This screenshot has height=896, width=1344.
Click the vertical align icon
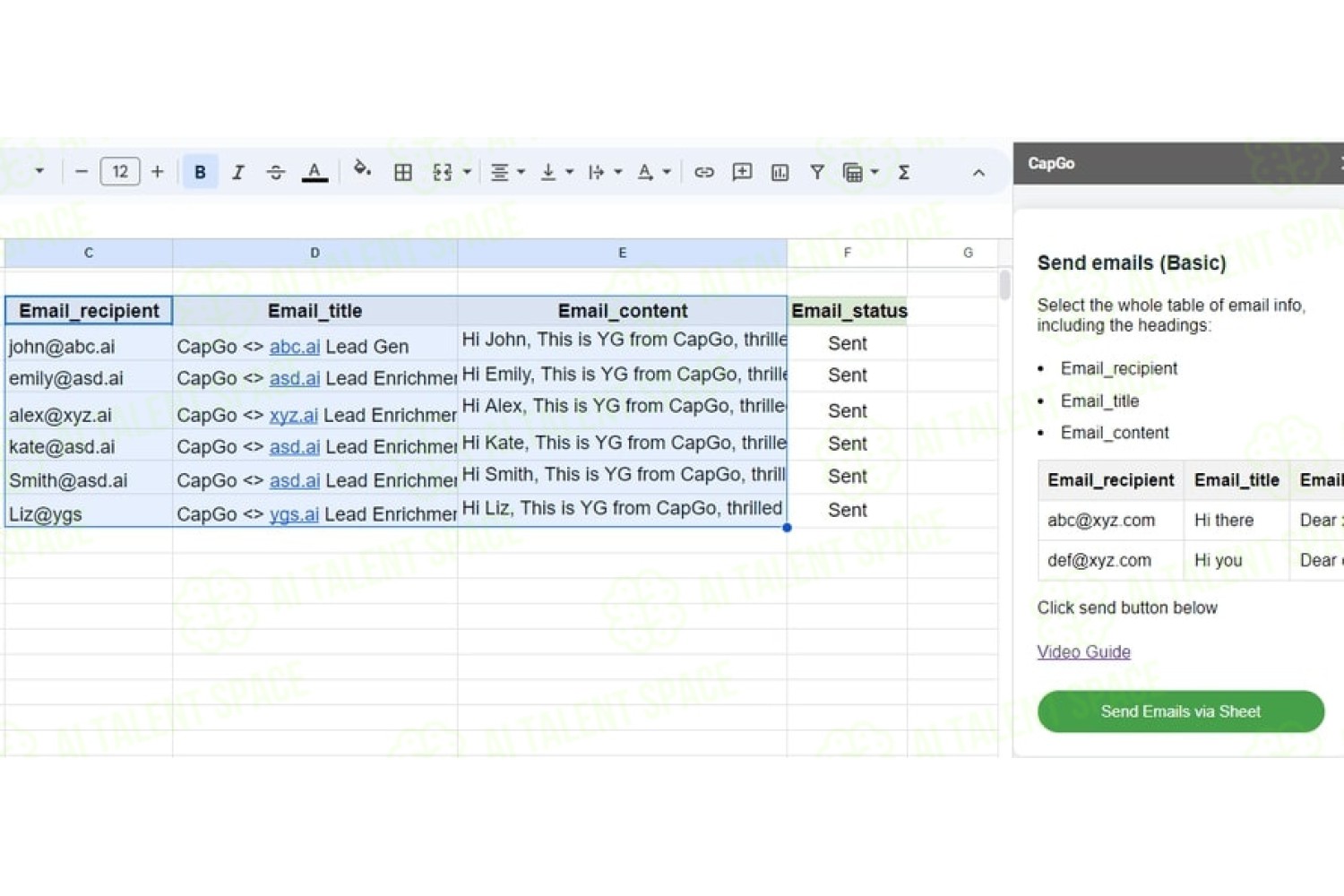[x=548, y=172]
